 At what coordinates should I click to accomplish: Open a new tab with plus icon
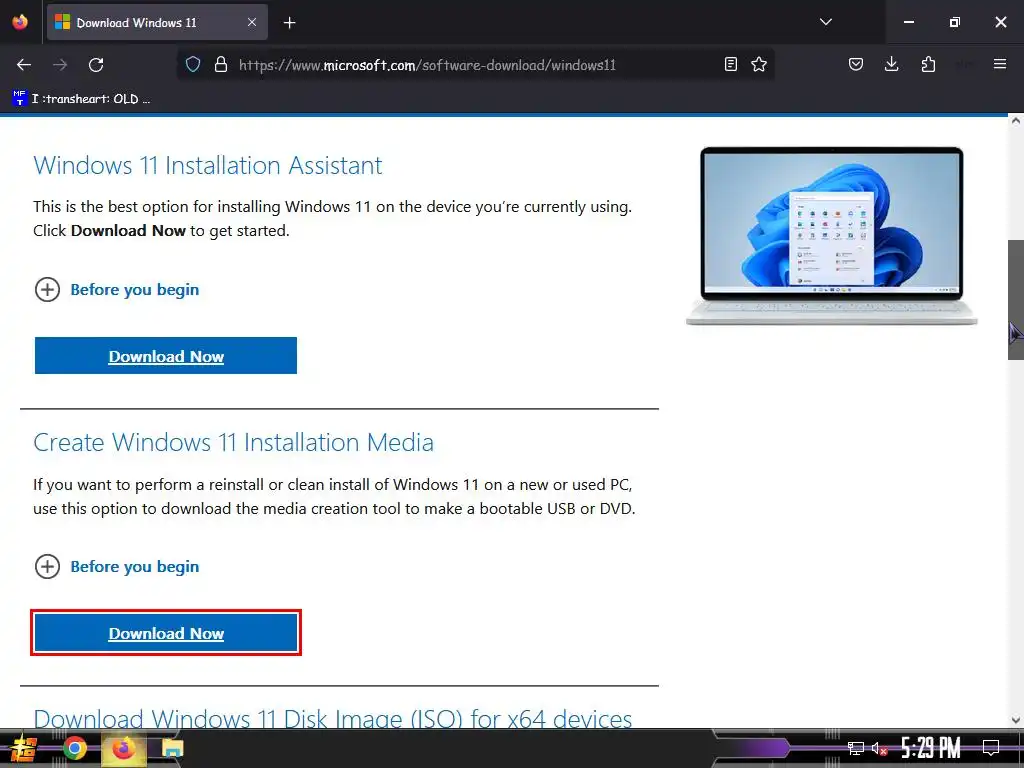[x=289, y=23]
